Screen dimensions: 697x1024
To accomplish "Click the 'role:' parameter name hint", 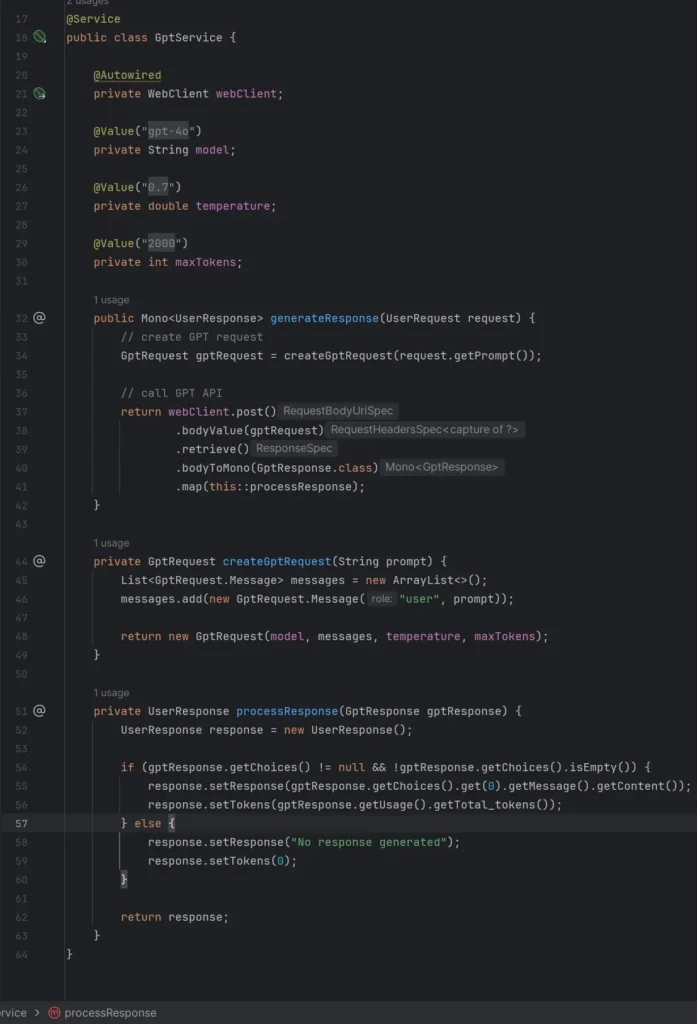I will pyautogui.click(x=381, y=599).
